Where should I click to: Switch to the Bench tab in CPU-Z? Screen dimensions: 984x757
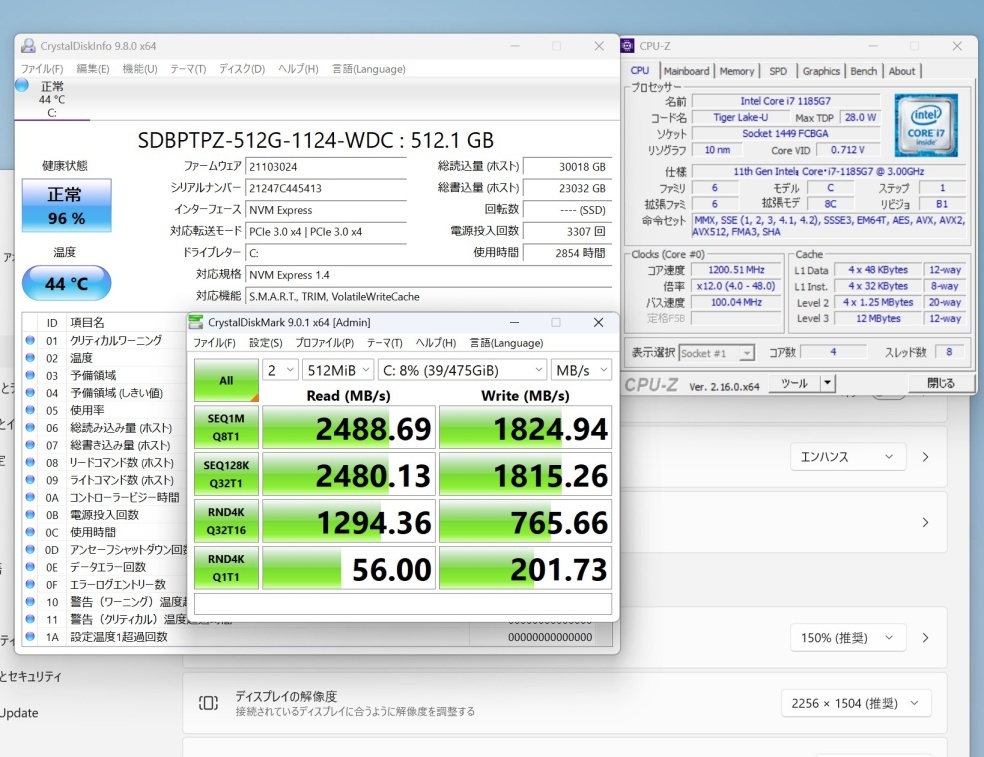click(x=864, y=71)
